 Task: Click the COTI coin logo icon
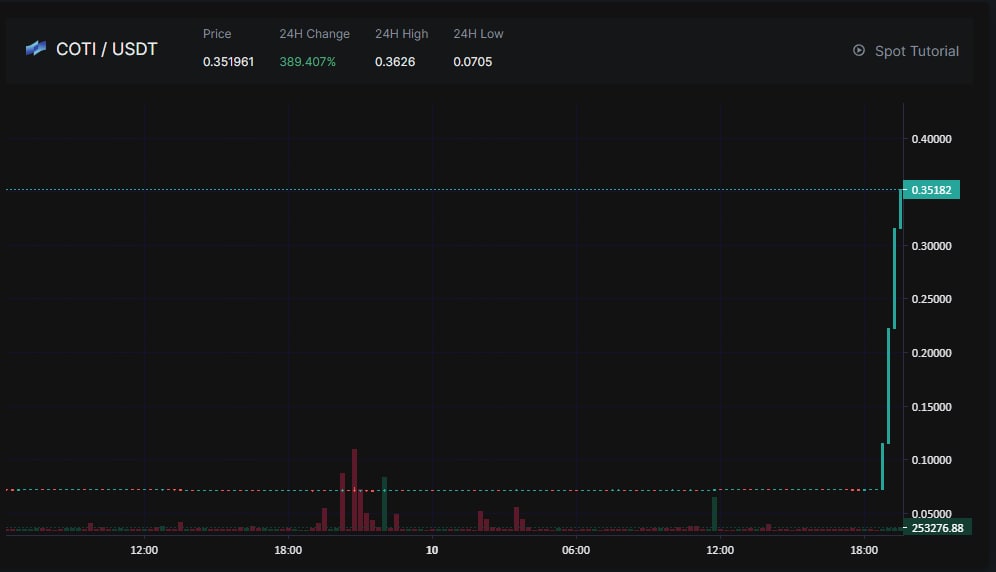click(36, 48)
